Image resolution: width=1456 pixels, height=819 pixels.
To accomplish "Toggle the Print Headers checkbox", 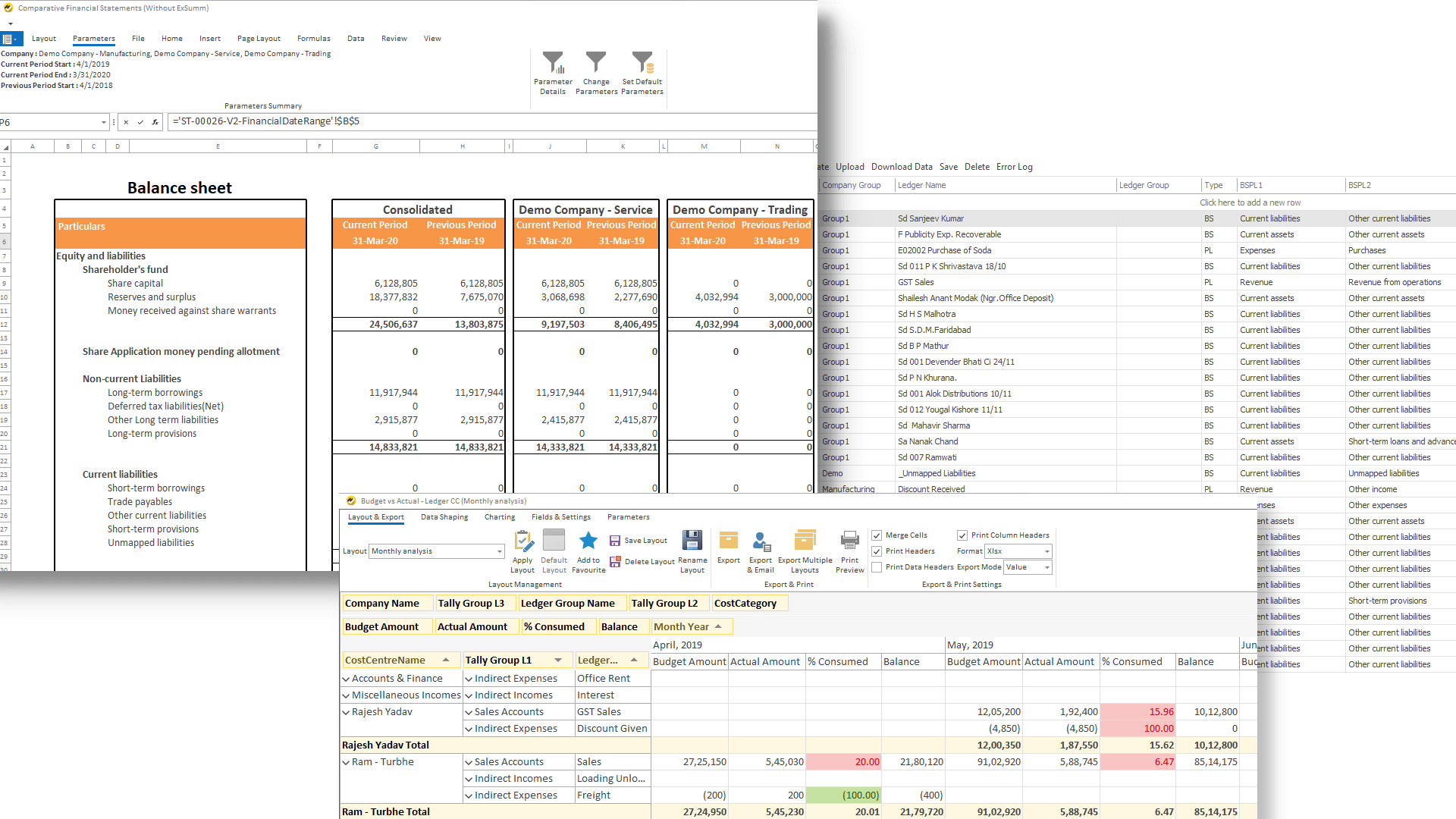I will (x=876, y=551).
